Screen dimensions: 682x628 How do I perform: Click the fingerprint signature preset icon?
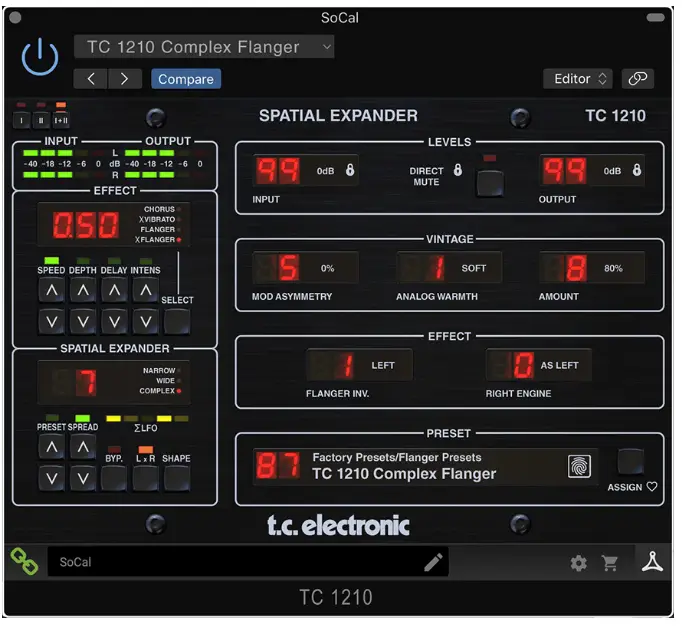tap(579, 466)
